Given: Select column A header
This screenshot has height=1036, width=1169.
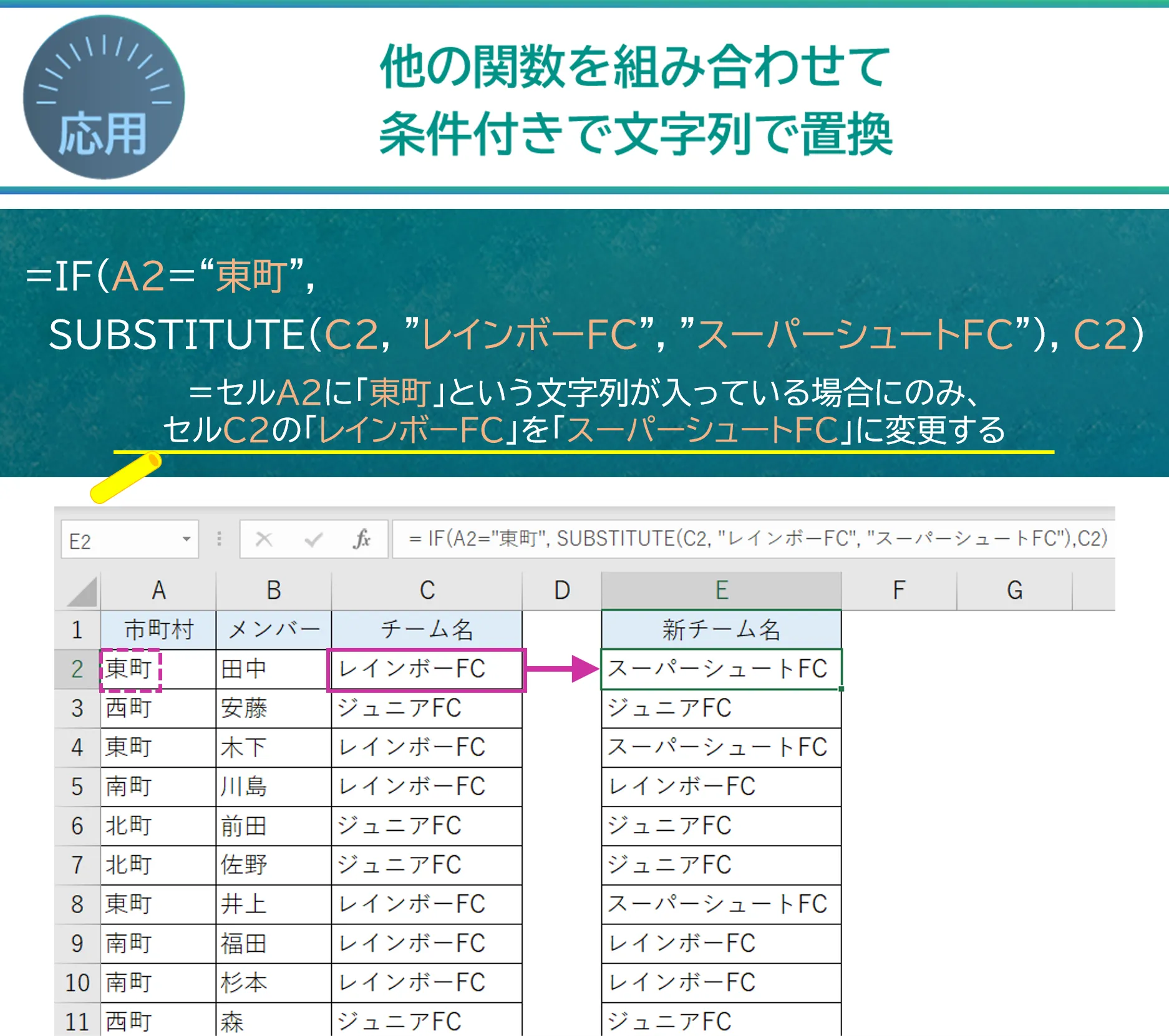Looking at the screenshot, I should click(x=158, y=591).
